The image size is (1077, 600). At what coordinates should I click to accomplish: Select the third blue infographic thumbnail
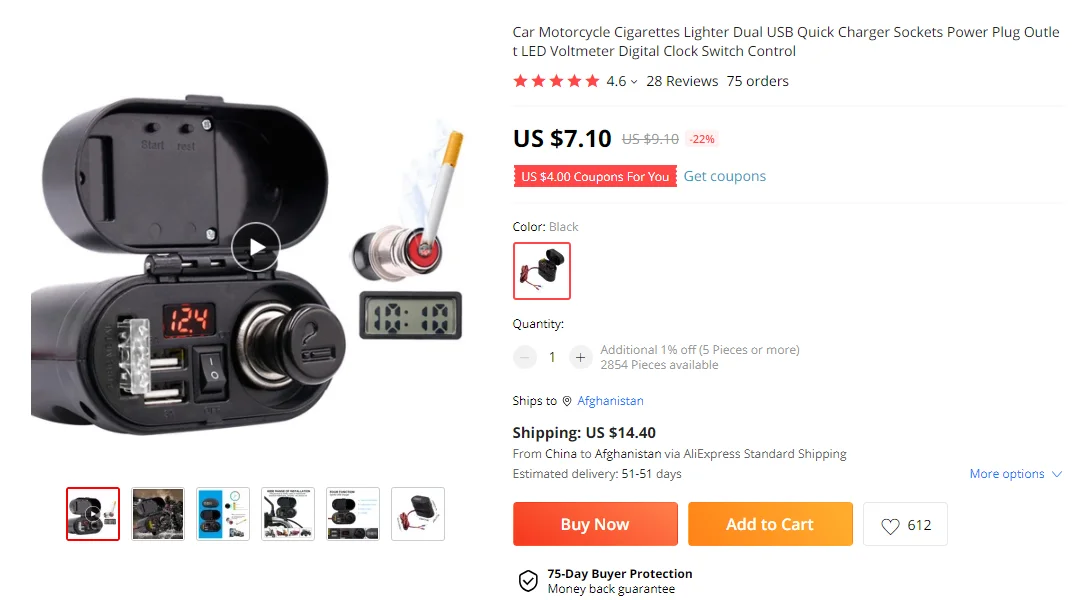(x=223, y=514)
